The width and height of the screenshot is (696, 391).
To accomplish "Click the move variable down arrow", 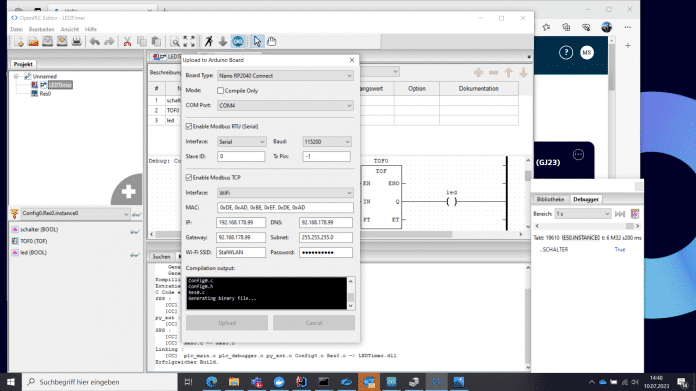I will 524,72.
